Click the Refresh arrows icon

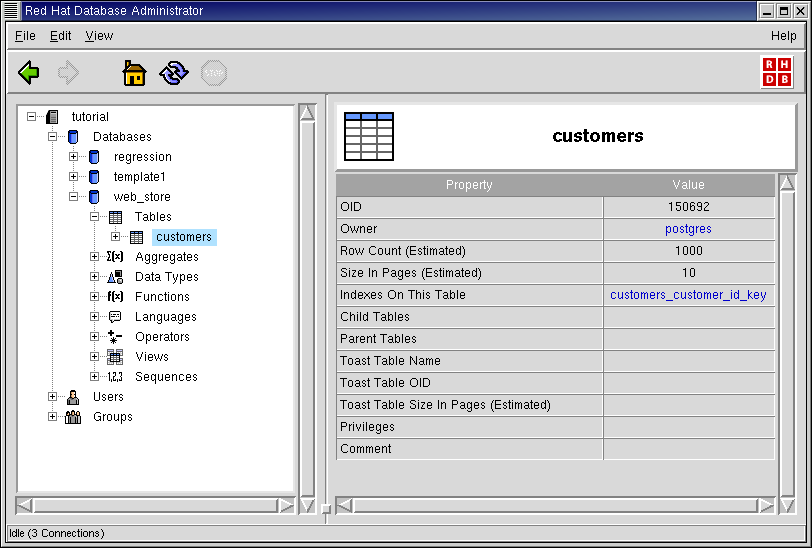[x=174, y=73]
